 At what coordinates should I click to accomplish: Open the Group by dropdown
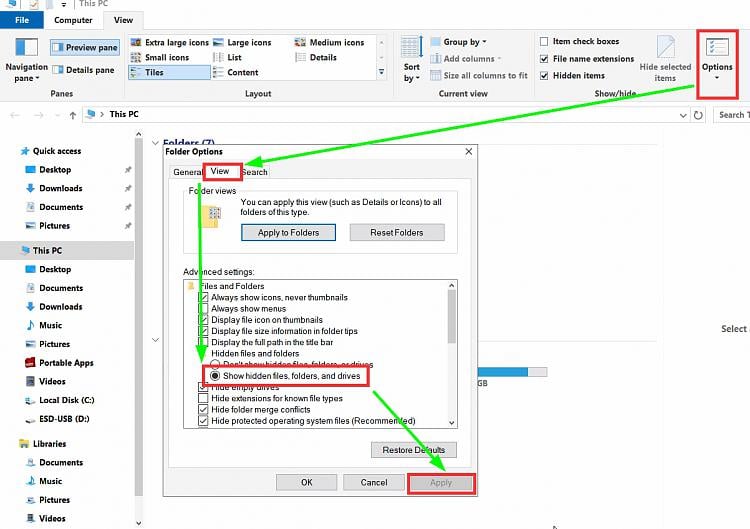pyautogui.click(x=459, y=42)
